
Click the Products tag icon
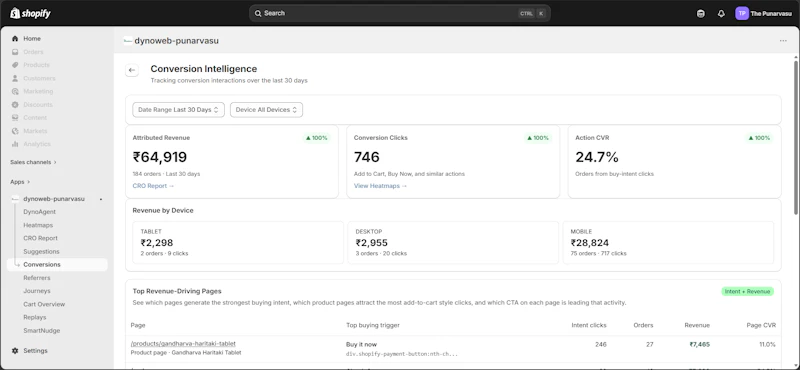tap(15, 65)
